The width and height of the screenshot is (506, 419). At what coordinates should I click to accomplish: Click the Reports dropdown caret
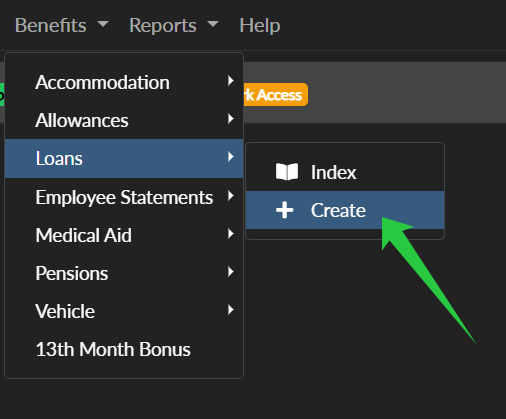pos(213,24)
